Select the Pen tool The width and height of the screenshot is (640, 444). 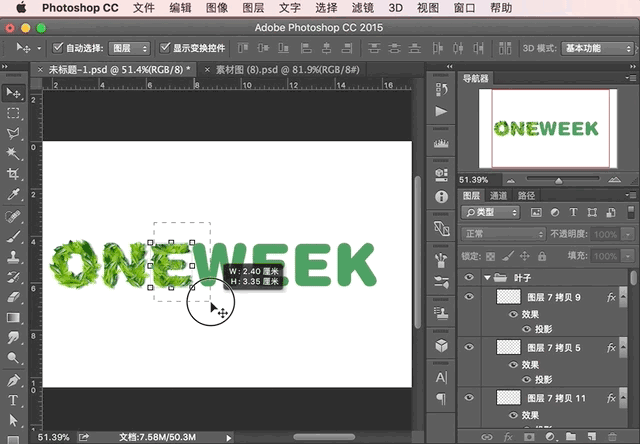(x=13, y=380)
